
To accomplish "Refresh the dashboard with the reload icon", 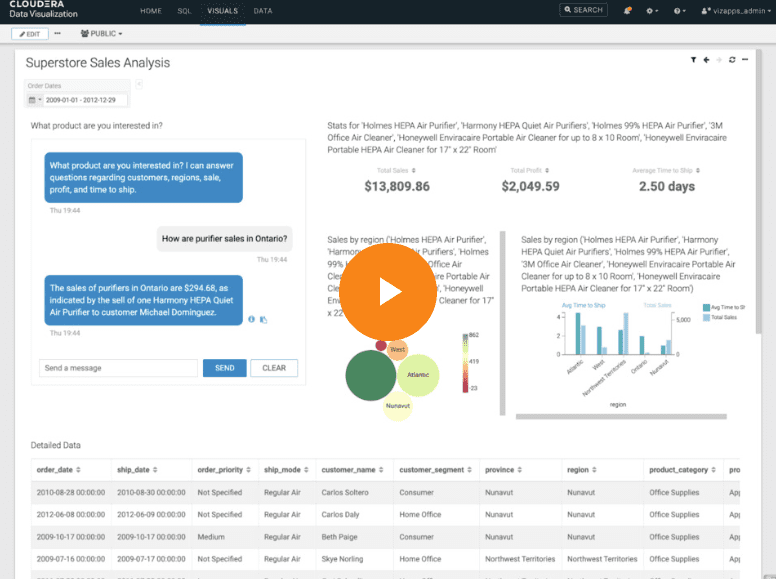I will (732, 60).
